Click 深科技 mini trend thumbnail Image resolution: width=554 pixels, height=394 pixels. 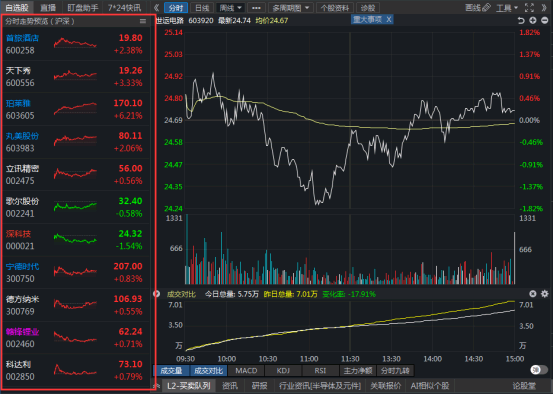coord(75,239)
